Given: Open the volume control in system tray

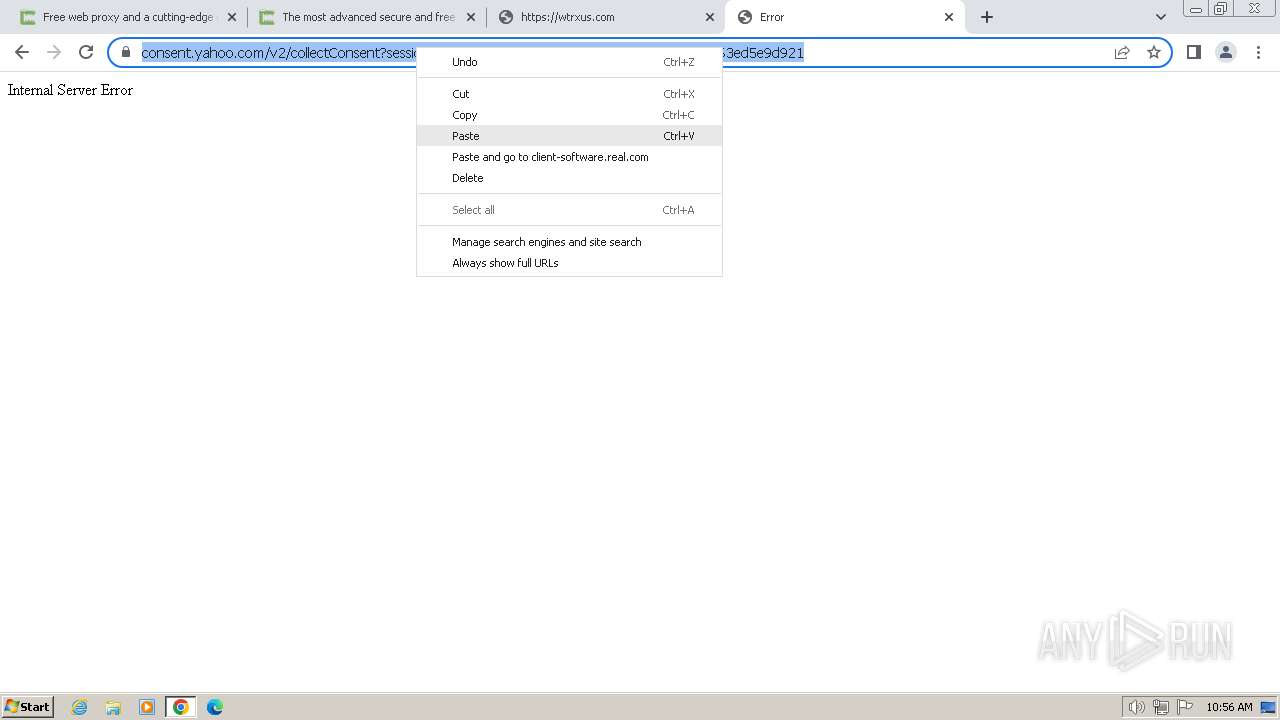Looking at the screenshot, I should point(1137,707).
